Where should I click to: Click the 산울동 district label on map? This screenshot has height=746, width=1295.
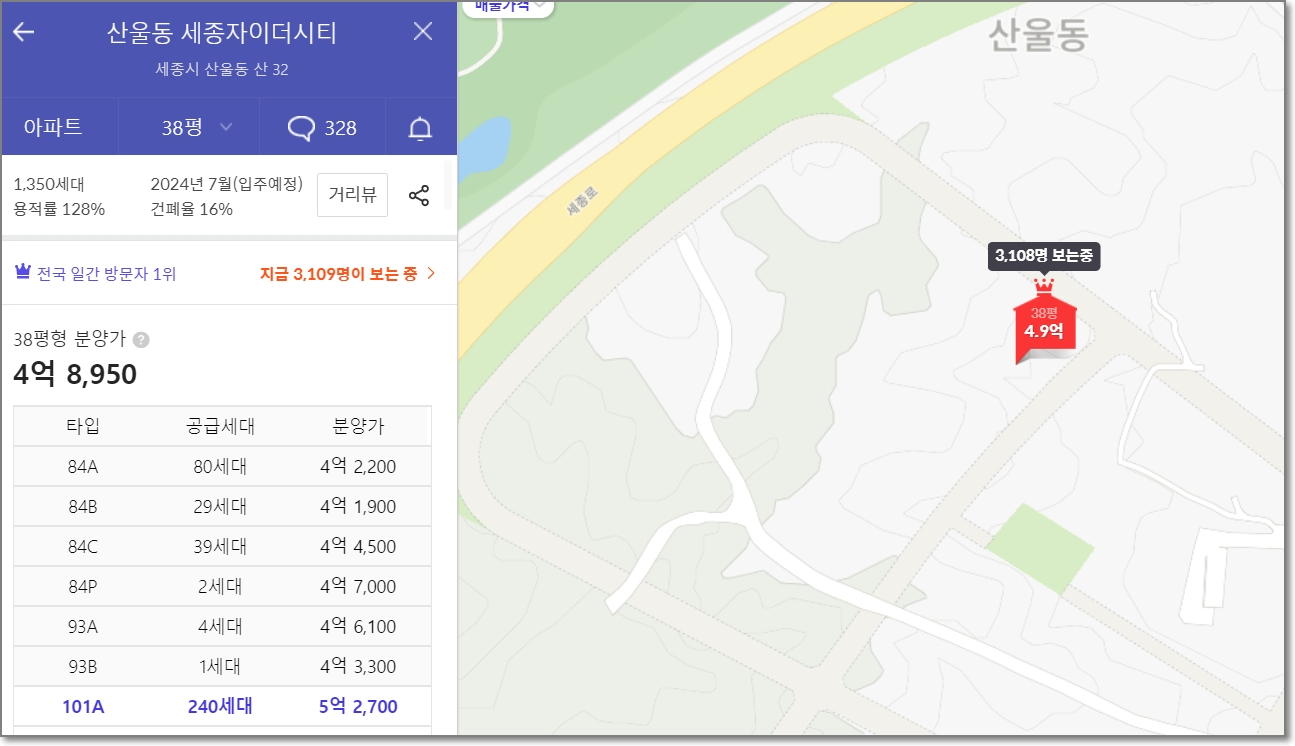point(1037,36)
